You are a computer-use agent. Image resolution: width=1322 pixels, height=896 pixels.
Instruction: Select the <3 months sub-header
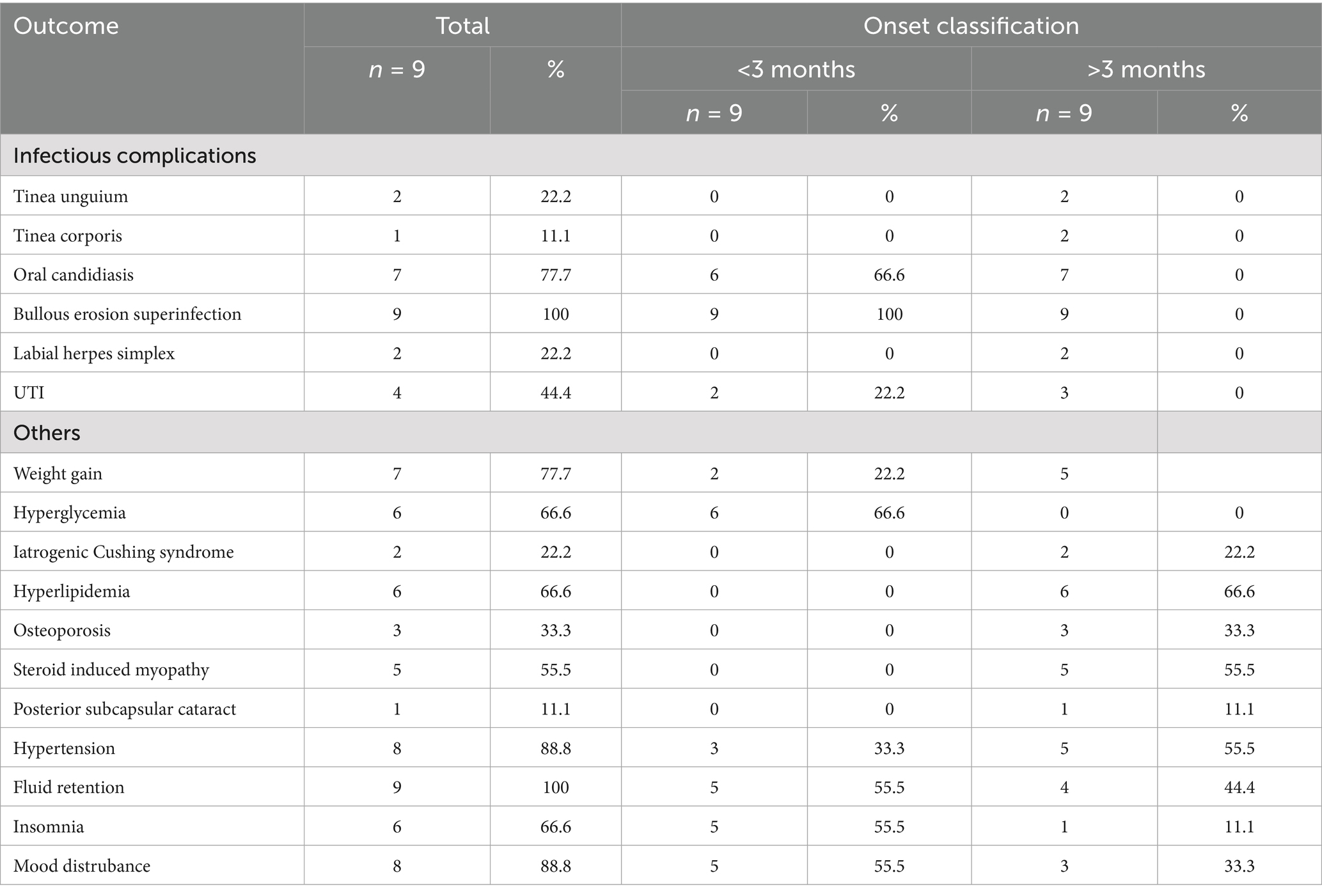[x=796, y=69]
